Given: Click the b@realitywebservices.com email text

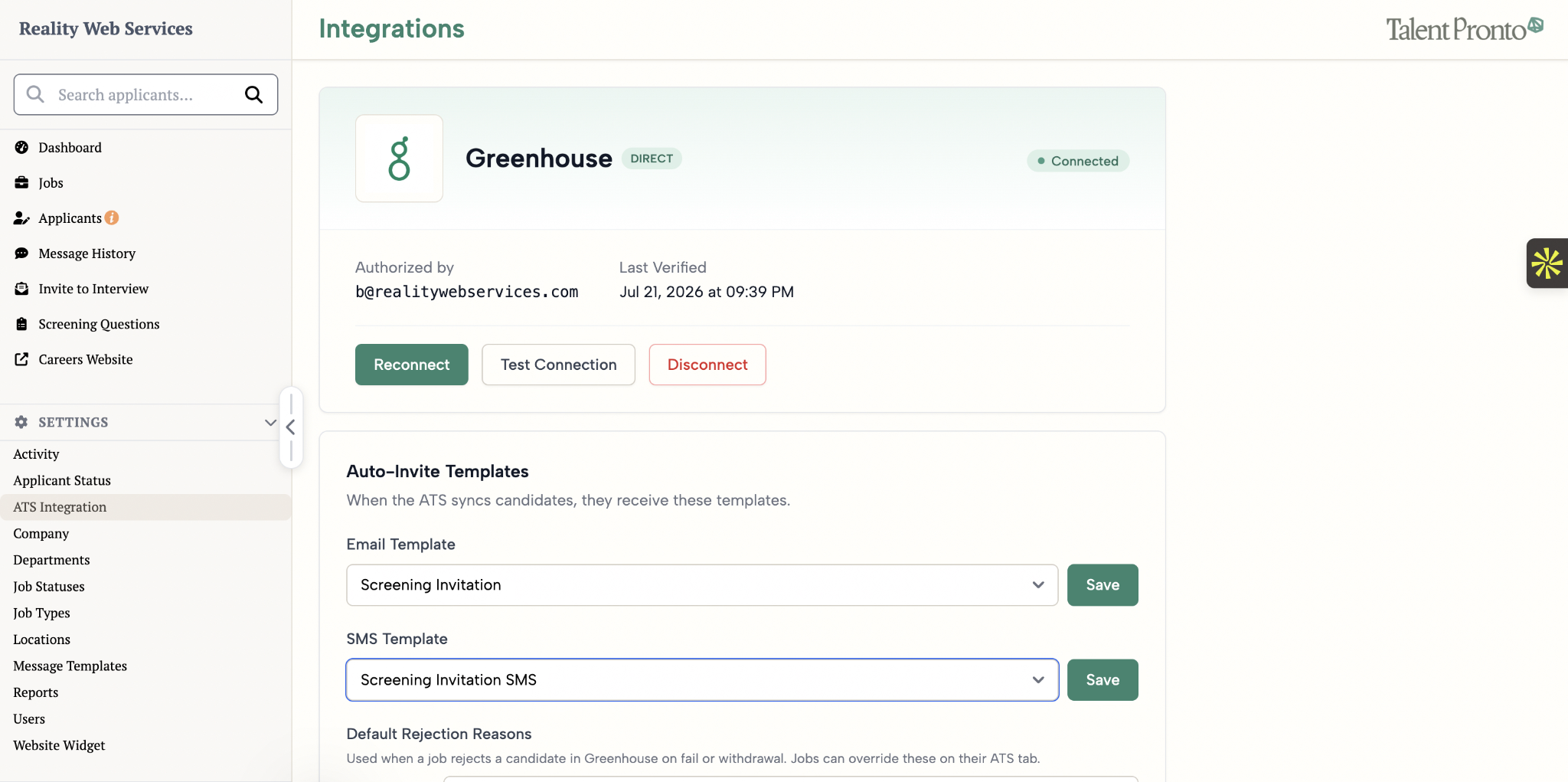Looking at the screenshot, I should point(467,292).
